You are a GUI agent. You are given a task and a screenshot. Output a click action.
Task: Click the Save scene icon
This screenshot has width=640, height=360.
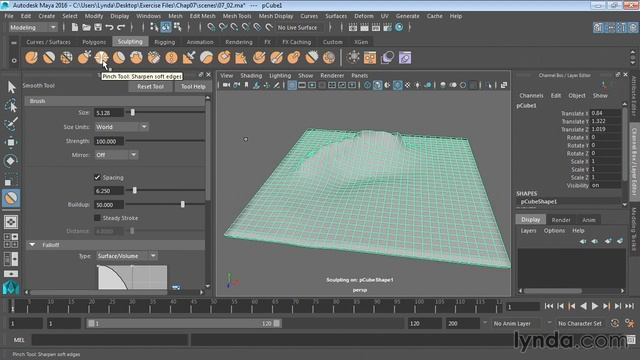click(x=98, y=27)
